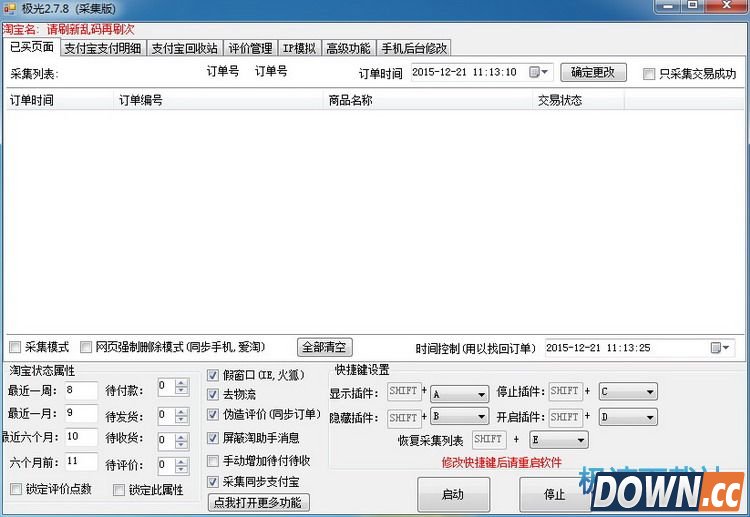Check 手动增加待付待收 checkbox
Viewport: 750px width, 517px height.
[x=213, y=461]
